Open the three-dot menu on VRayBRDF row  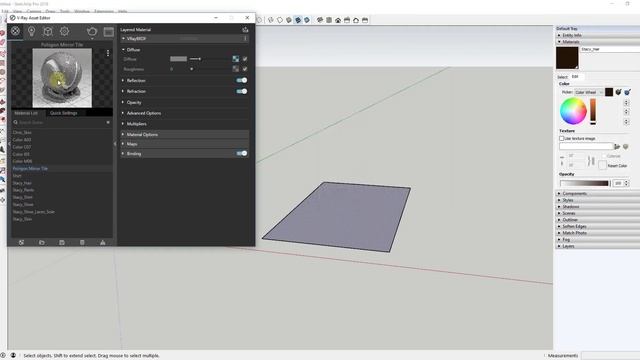(x=245, y=38)
